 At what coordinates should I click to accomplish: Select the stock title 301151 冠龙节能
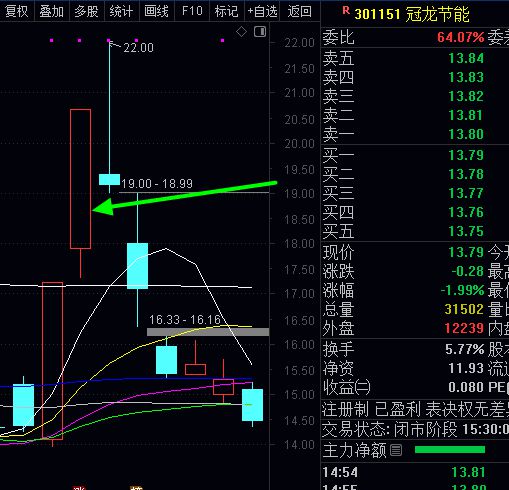point(412,15)
